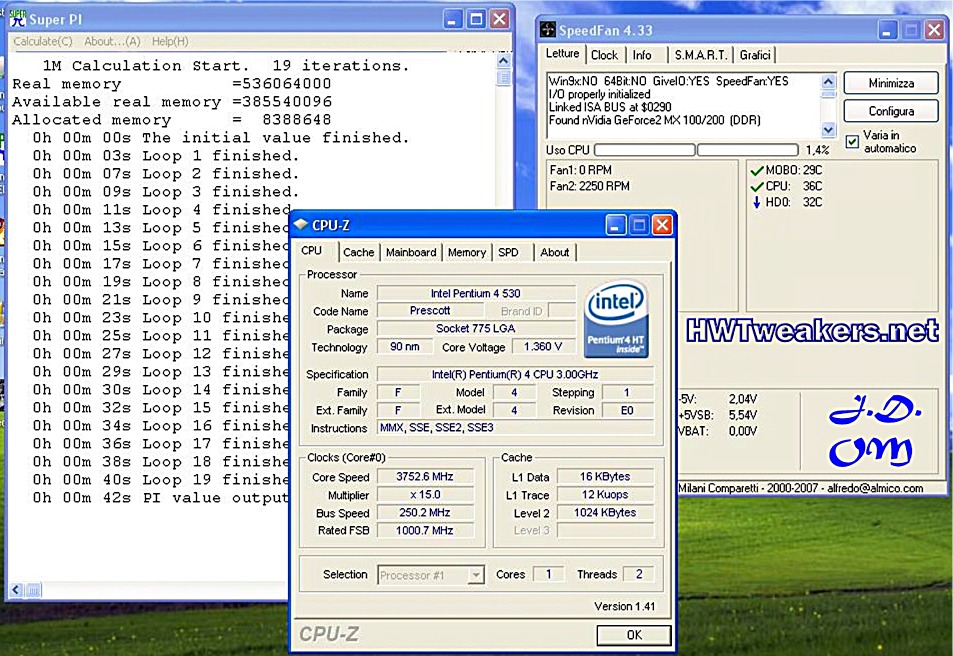Image resolution: width=953 pixels, height=656 pixels.
Task: Open the About menu in Super PI
Action: [x=112, y=41]
